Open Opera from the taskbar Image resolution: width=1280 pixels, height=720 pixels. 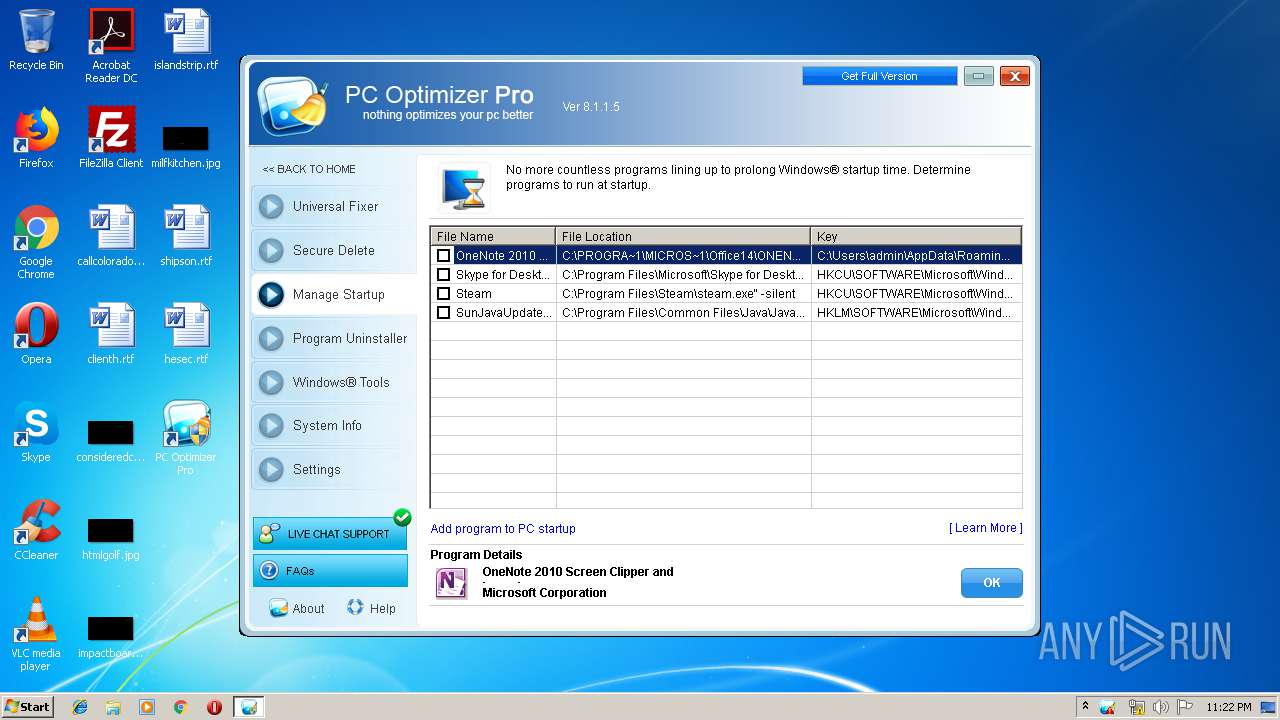[x=214, y=707]
